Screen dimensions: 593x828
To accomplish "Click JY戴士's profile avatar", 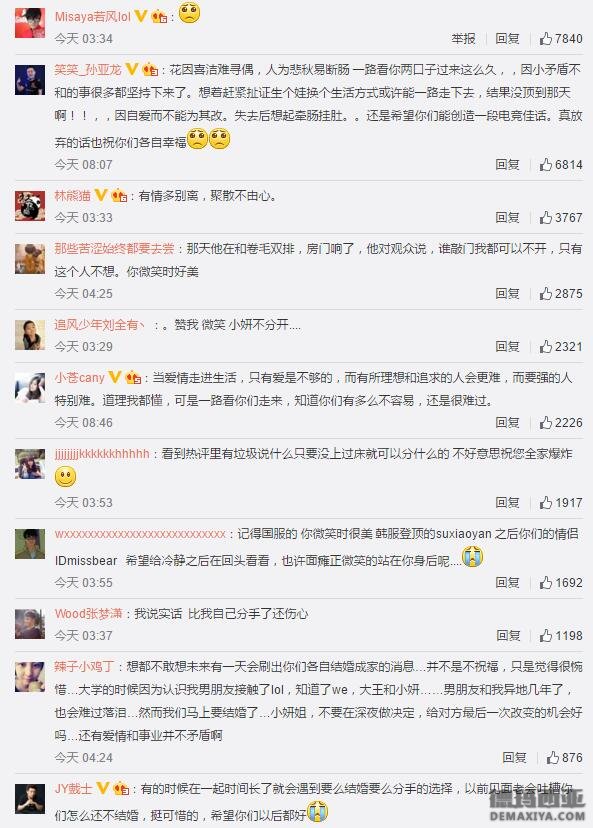I will coord(30,798).
